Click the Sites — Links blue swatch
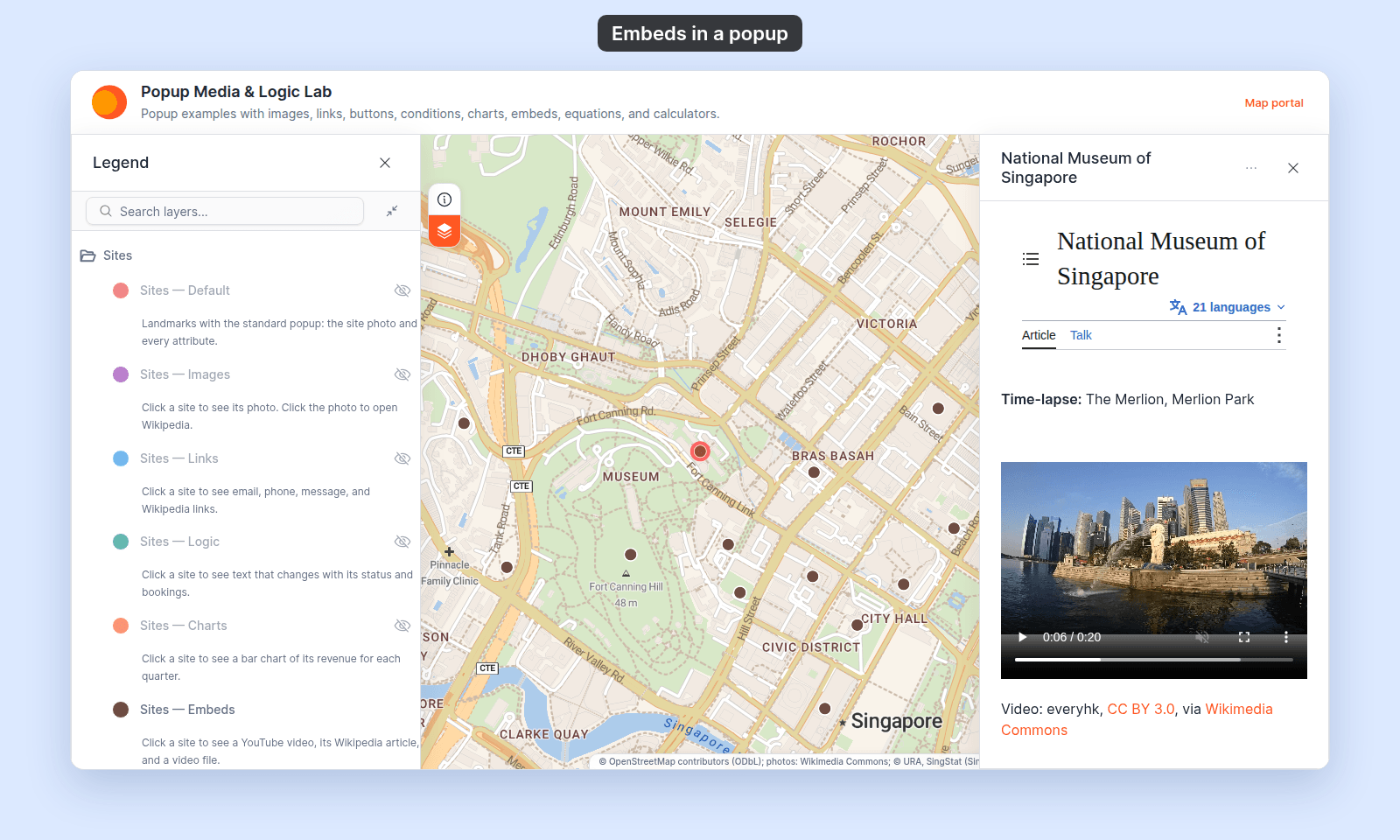1400x840 pixels. click(121, 458)
